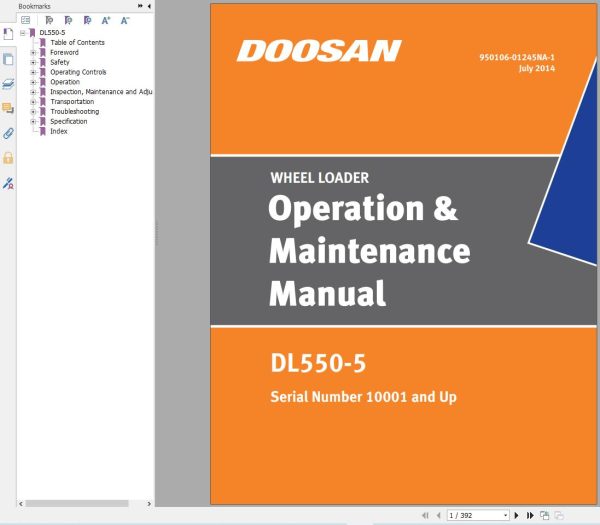Open the Security lock panel
The height and width of the screenshot is (525, 600).
8,158
